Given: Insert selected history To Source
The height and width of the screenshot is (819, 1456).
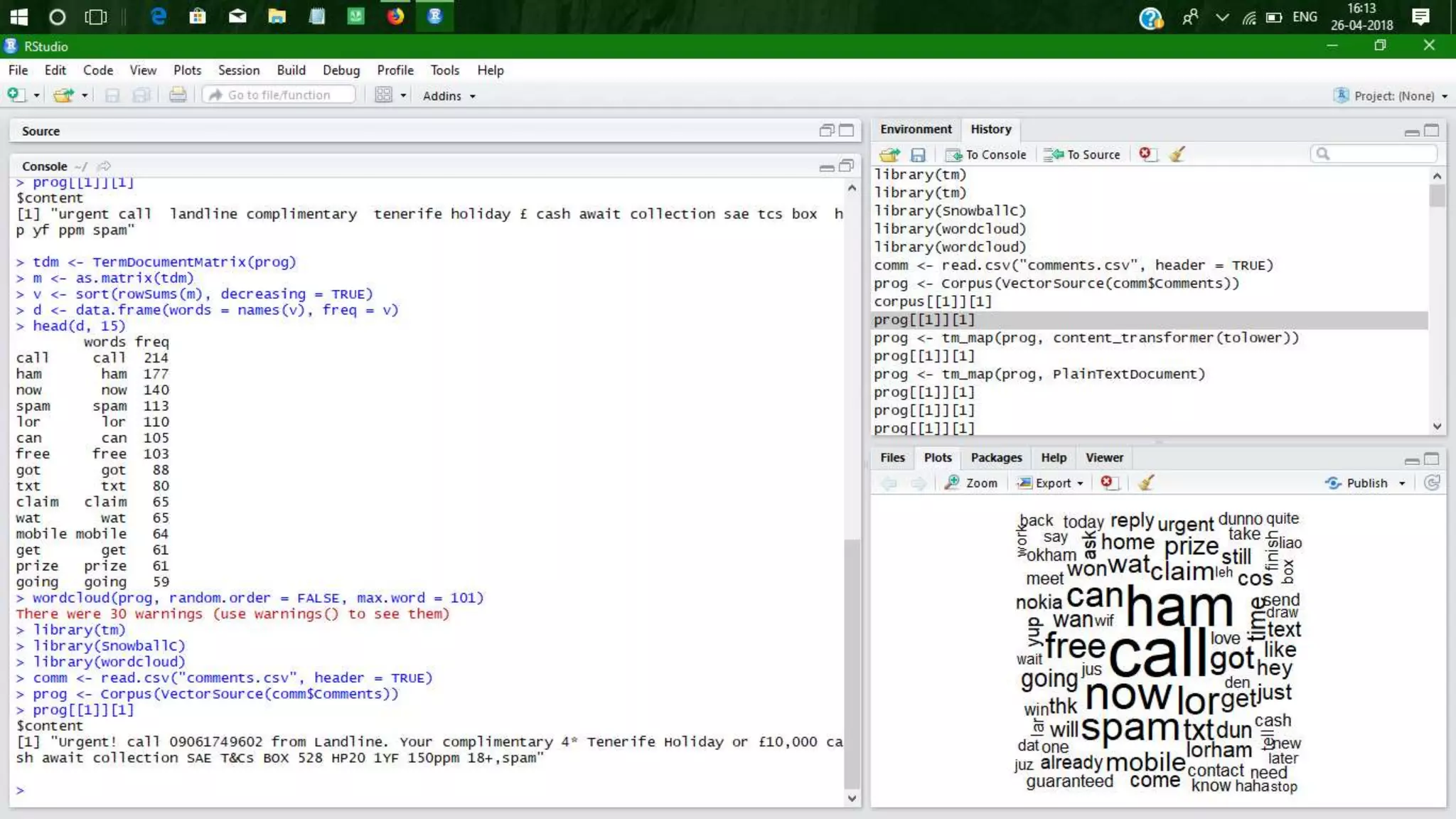Looking at the screenshot, I should coord(1082,154).
